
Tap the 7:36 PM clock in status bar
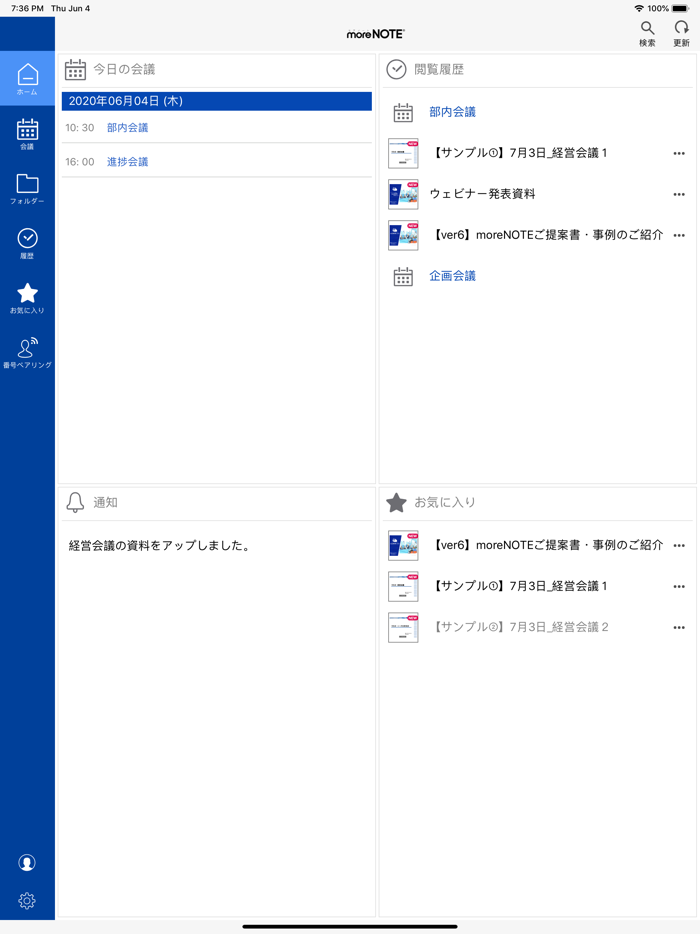pyautogui.click(x=27, y=8)
